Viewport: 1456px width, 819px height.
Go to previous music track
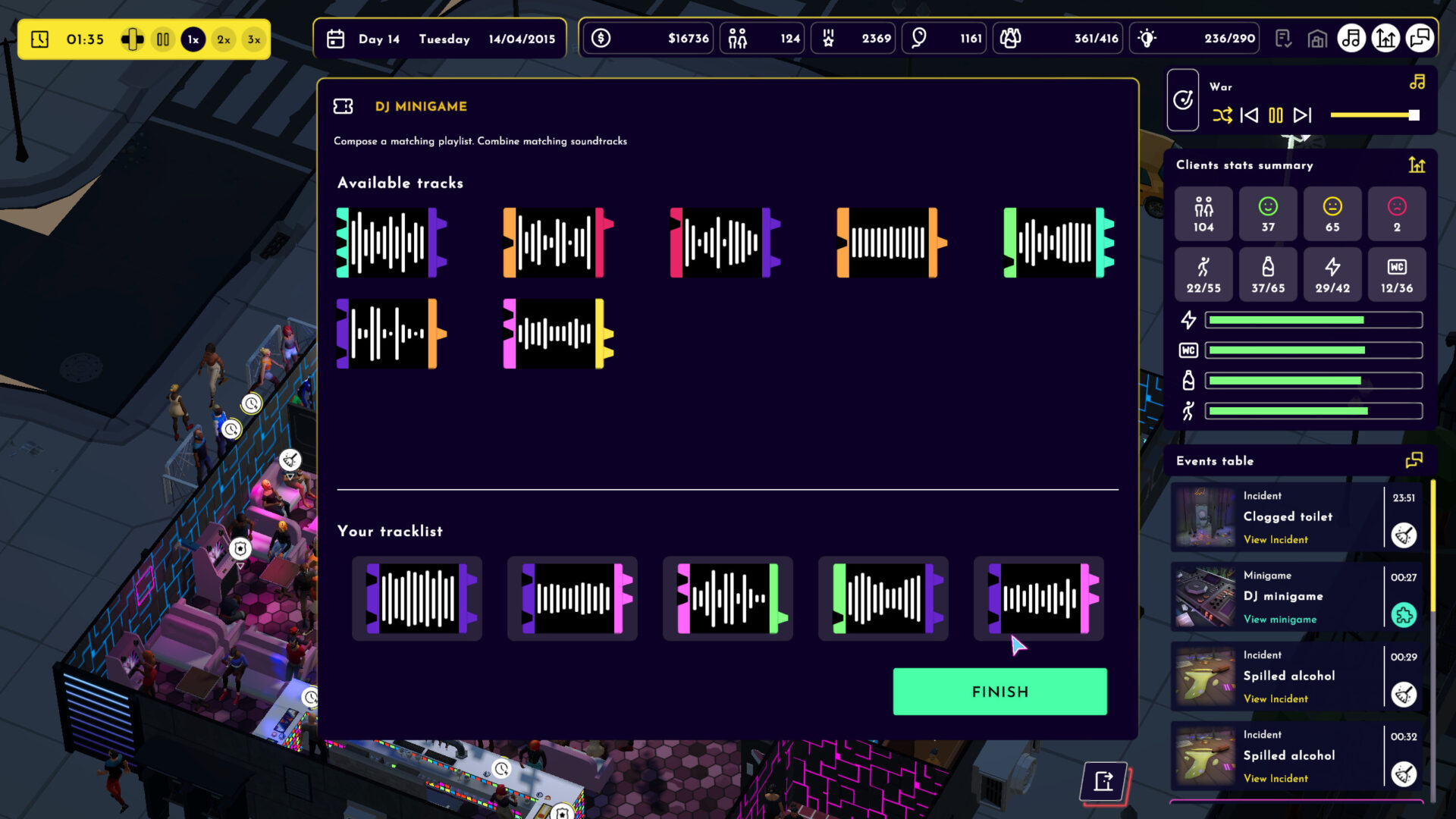tap(1249, 115)
